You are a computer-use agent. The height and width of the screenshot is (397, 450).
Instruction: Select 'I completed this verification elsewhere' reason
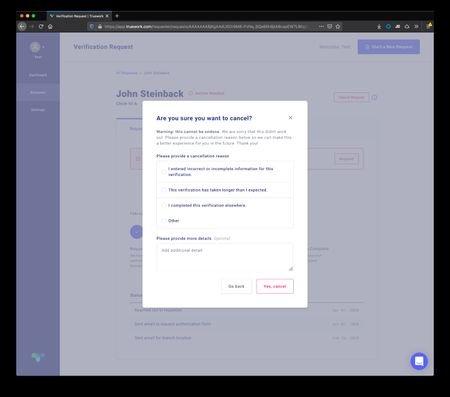click(x=225, y=205)
